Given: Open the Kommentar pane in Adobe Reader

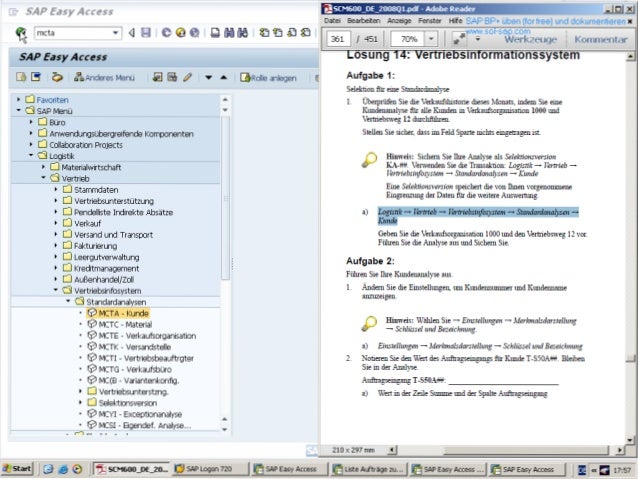Looking at the screenshot, I should point(601,39).
